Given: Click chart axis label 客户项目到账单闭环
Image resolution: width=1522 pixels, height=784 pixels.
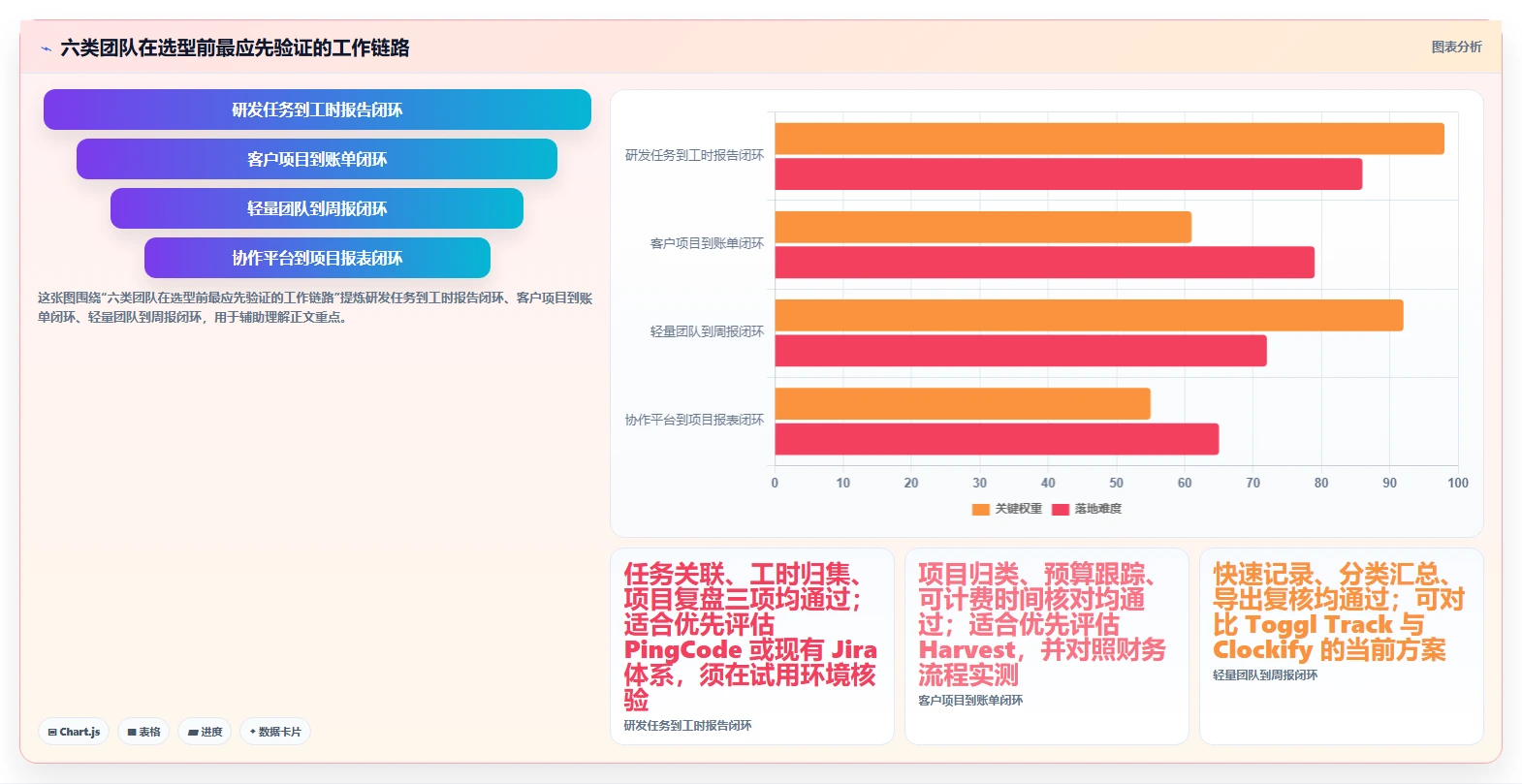Looking at the screenshot, I should (707, 243).
